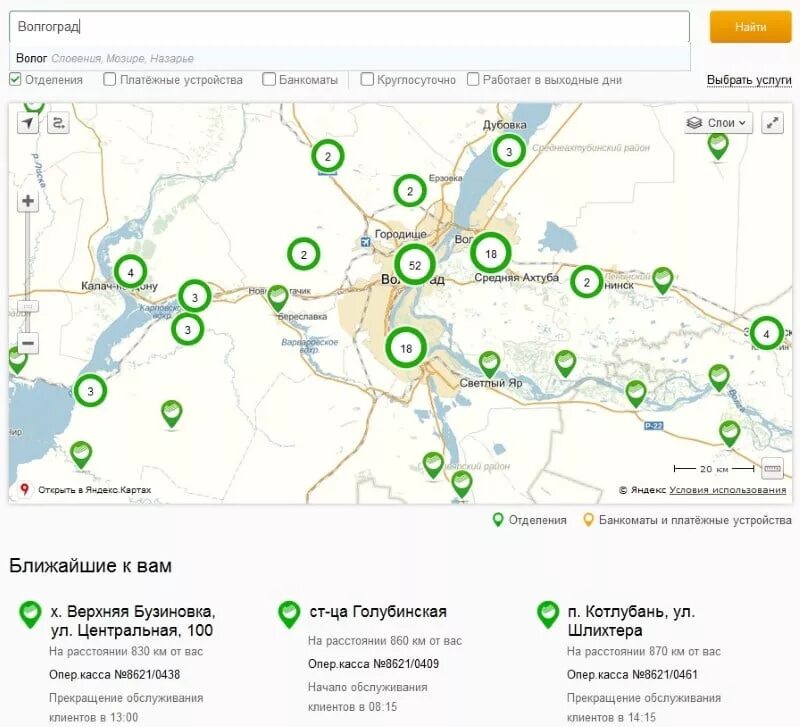Viewport: 800px width, 727px height.
Task: Open п. Котлубань, ул. Шлихтера card
Action: tap(631, 620)
